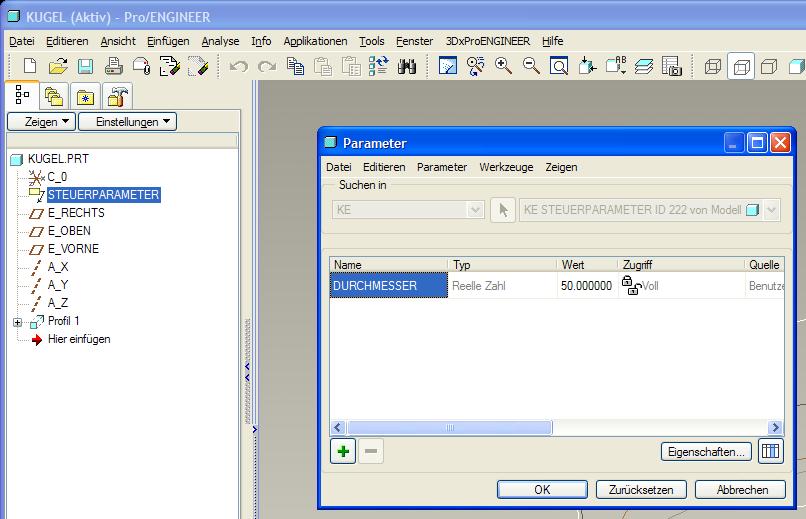Add a new parameter with green plus

click(343, 451)
